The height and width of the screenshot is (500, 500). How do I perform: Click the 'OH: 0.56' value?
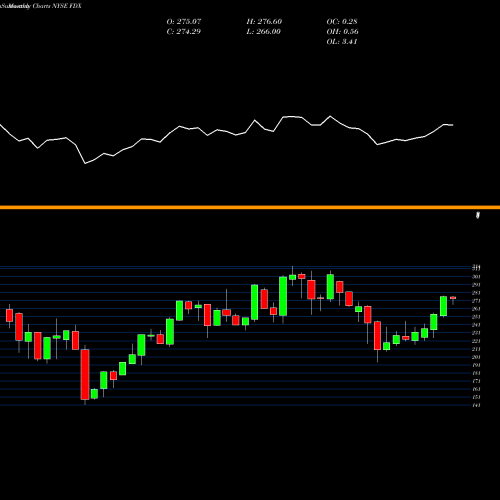point(342,32)
